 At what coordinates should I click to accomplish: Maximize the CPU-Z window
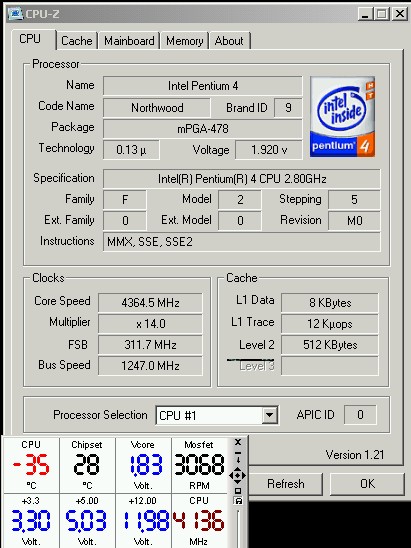(382, 14)
